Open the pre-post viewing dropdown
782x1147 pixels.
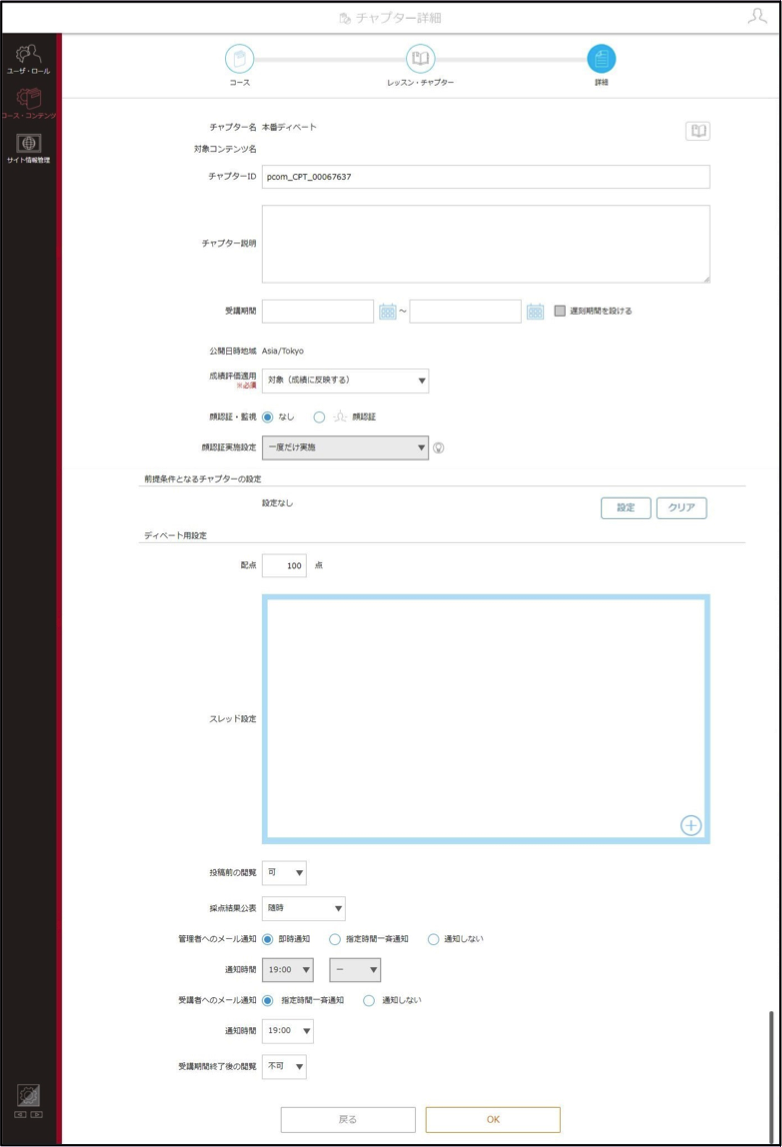click(x=285, y=873)
